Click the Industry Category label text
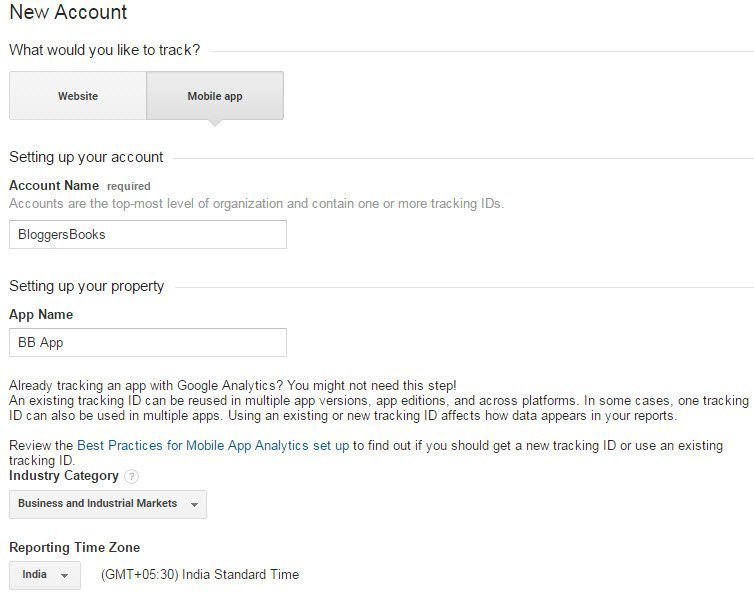 [64, 476]
